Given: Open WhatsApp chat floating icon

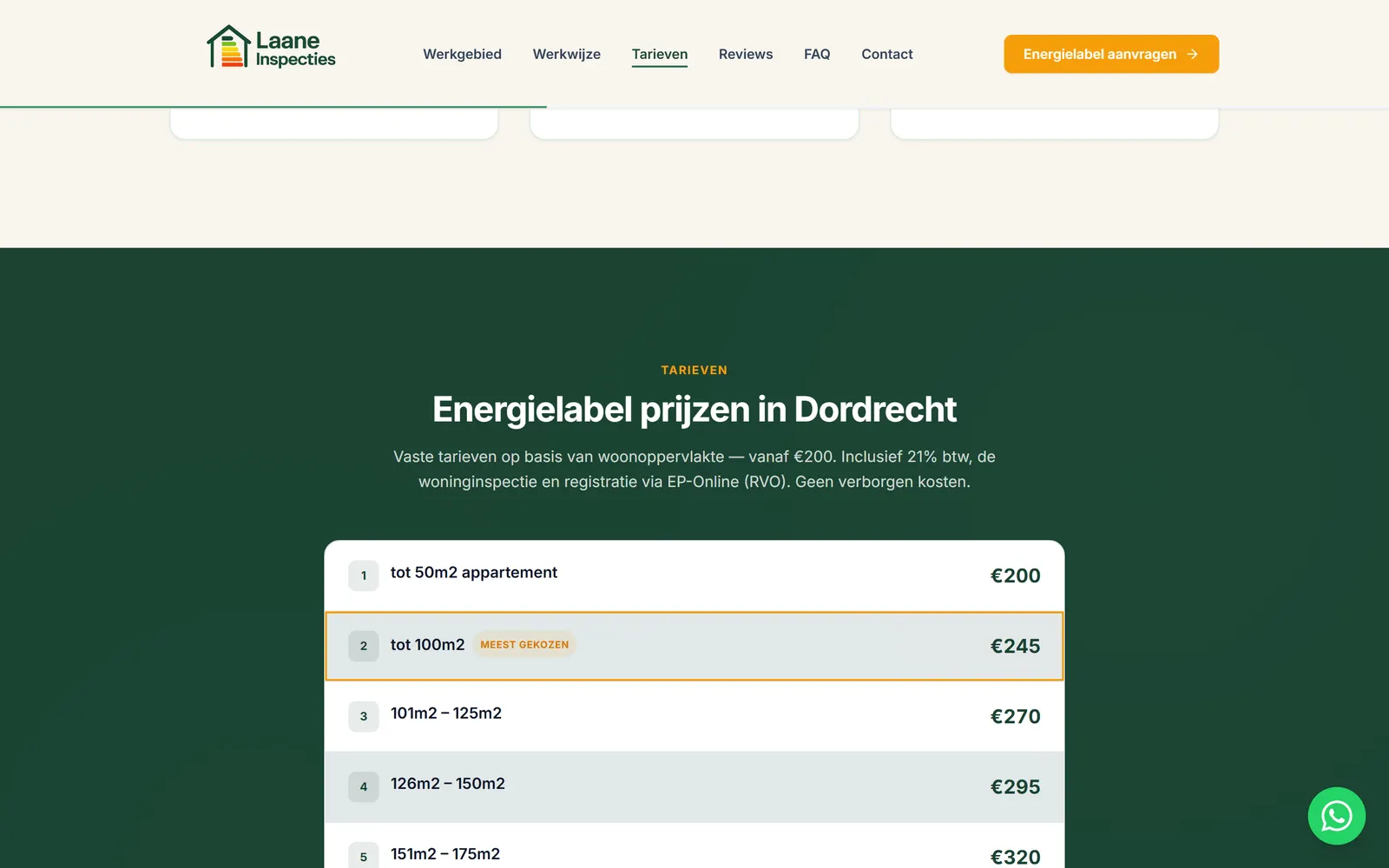Looking at the screenshot, I should 1336,816.
